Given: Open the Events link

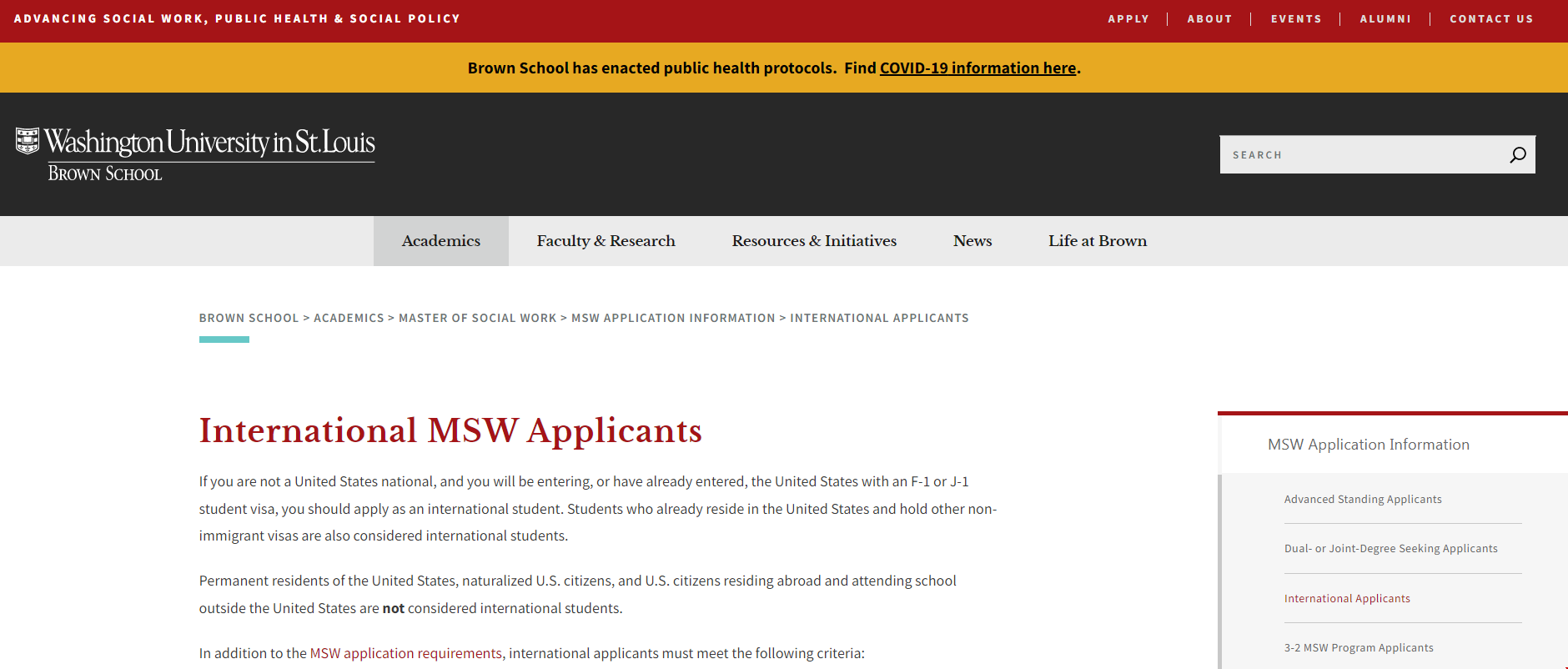Looking at the screenshot, I should (x=1296, y=19).
